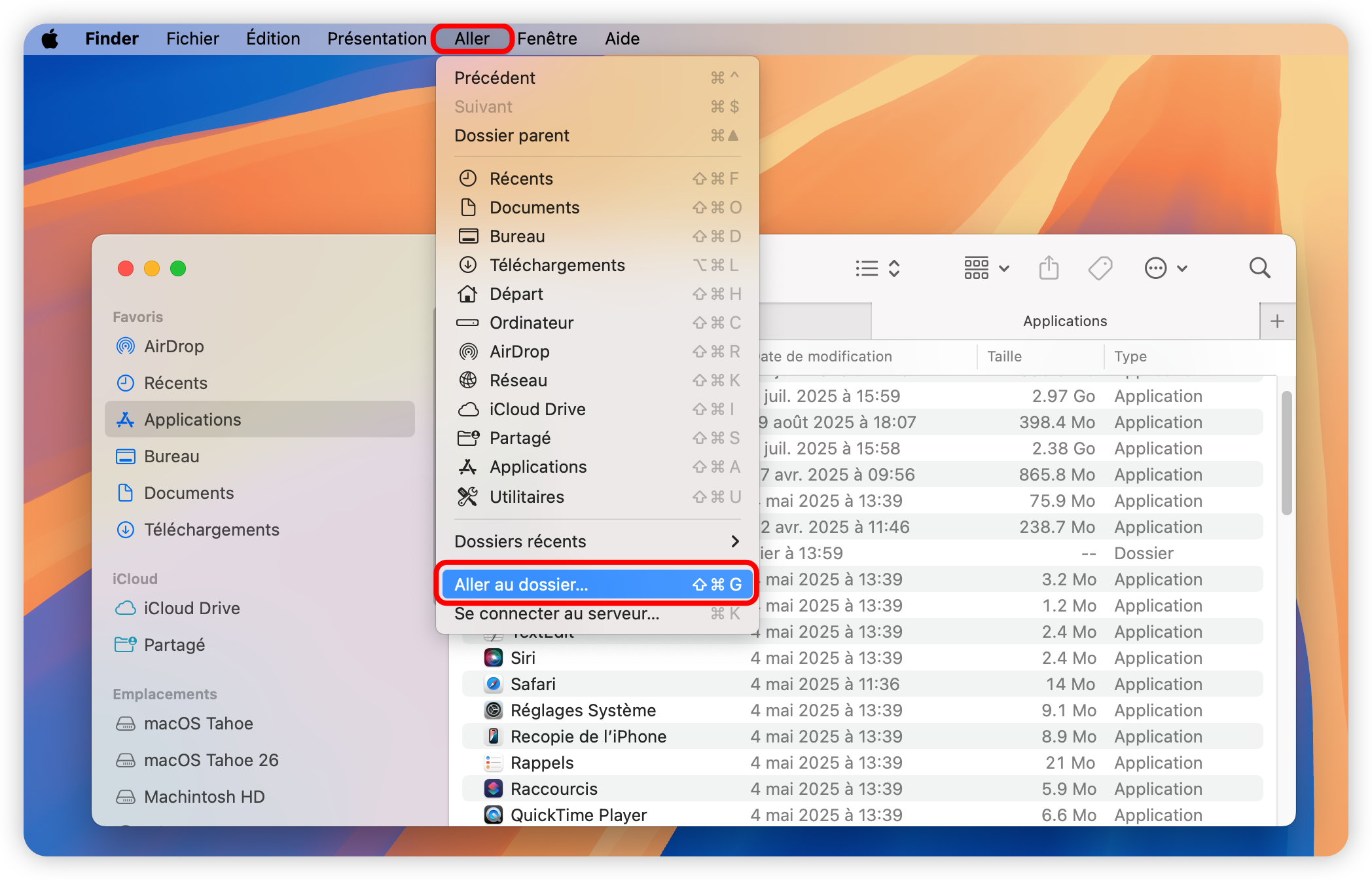Click the Ordinateur icon in the menu
The width and height of the screenshot is (1372, 880).
click(467, 322)
